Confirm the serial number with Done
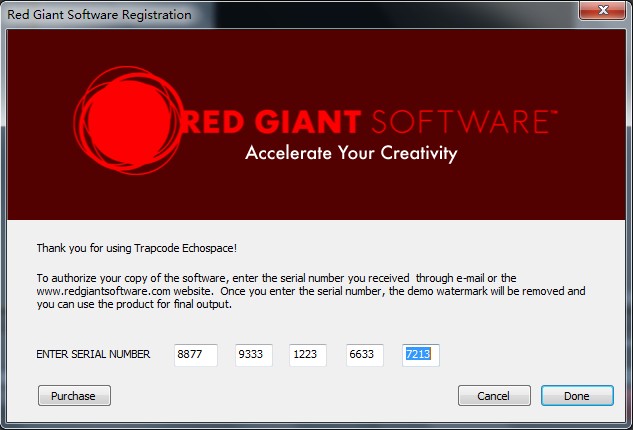Viewport: 633px width, 430px height. click(577, 396)
